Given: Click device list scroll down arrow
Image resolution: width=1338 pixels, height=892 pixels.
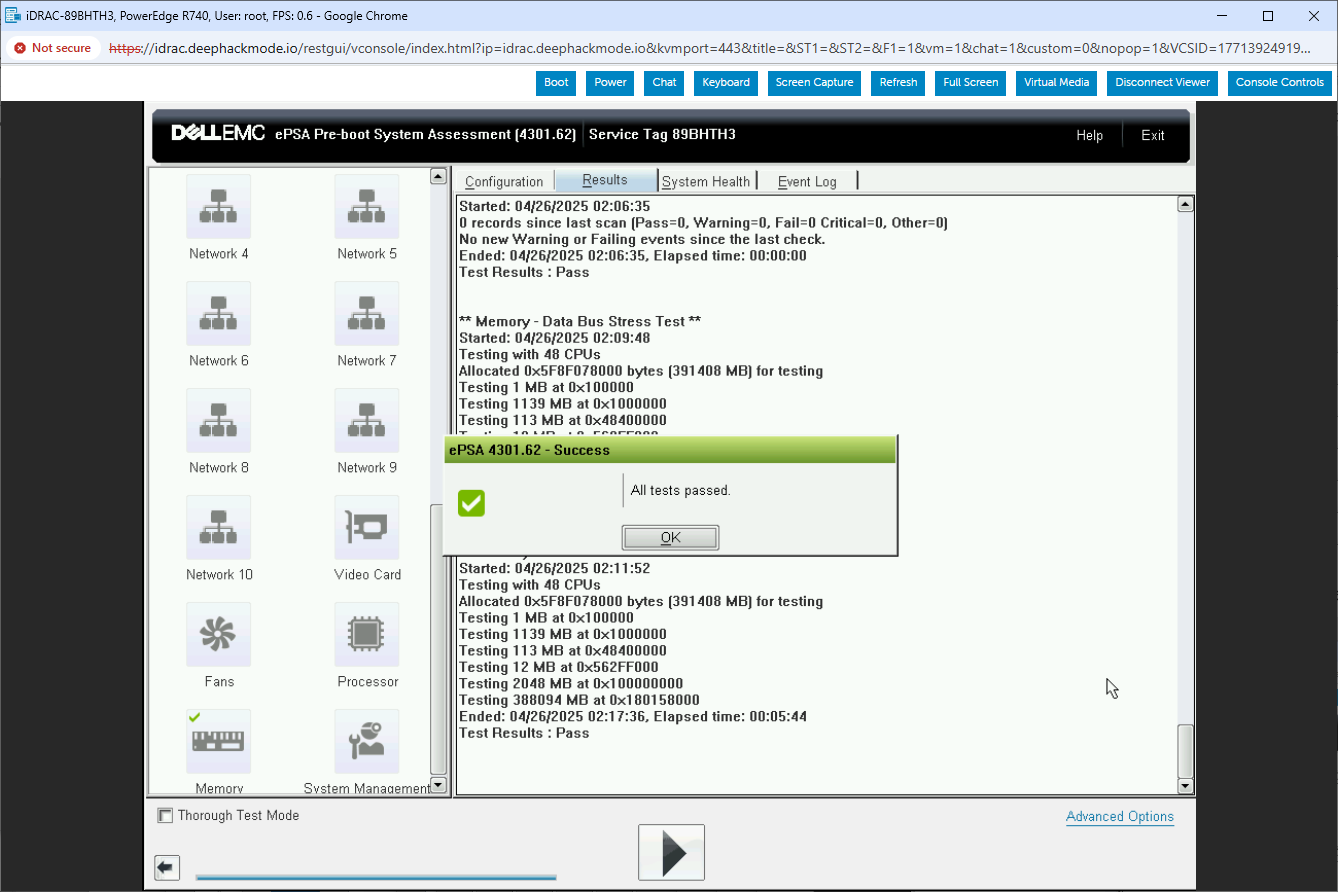Looking at the screenshot, I should pyautogui.click(x=438, y=785).
